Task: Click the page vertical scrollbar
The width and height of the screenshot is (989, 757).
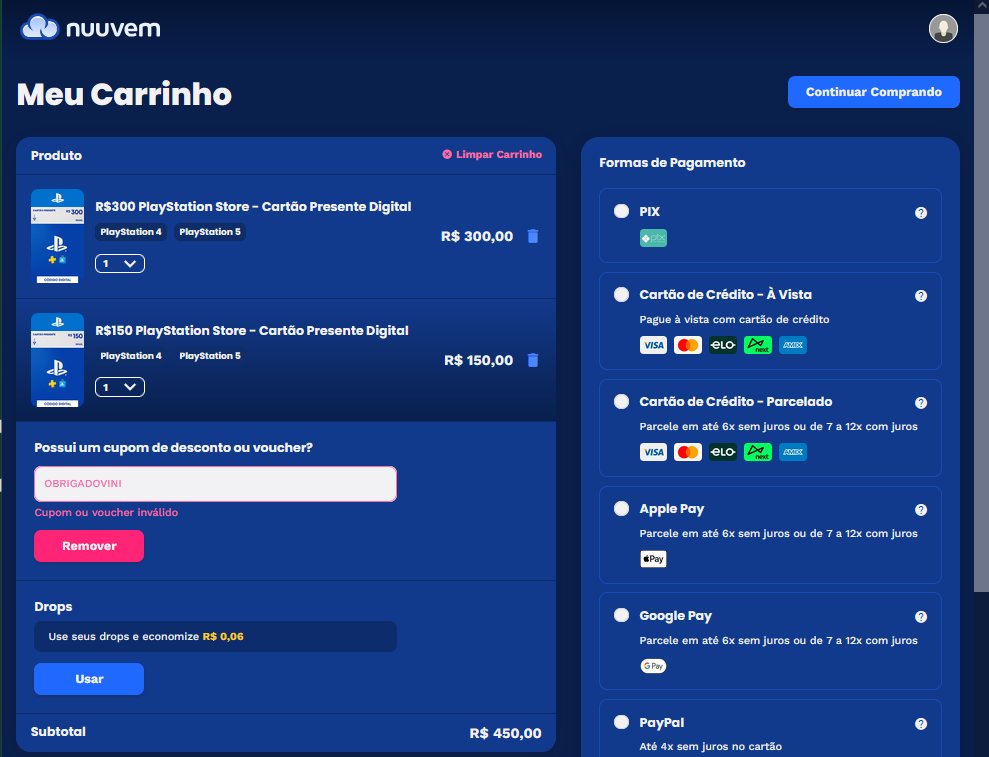Action: pos(981,303)
